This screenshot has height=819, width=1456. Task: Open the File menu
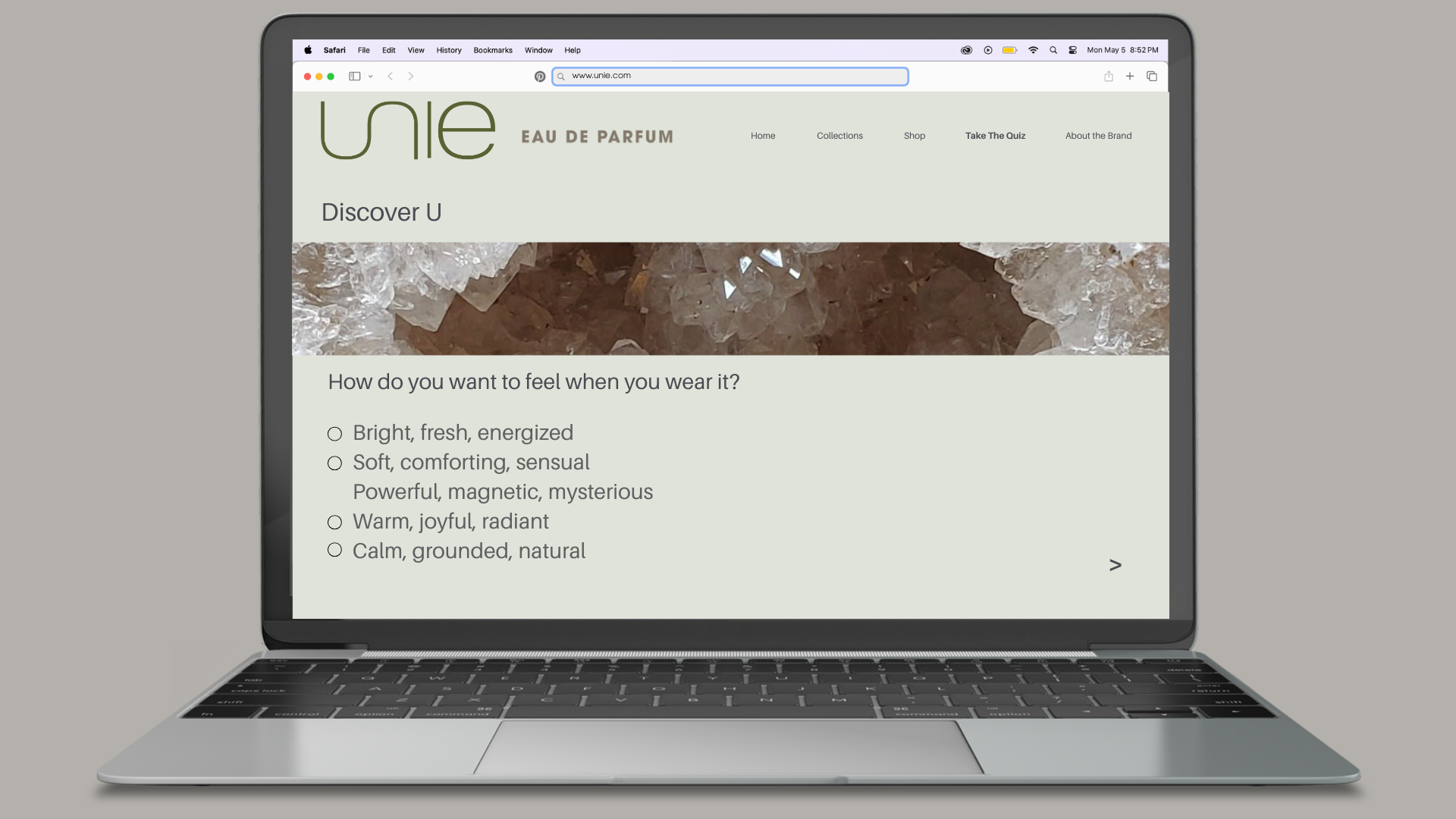click(364, 50)
